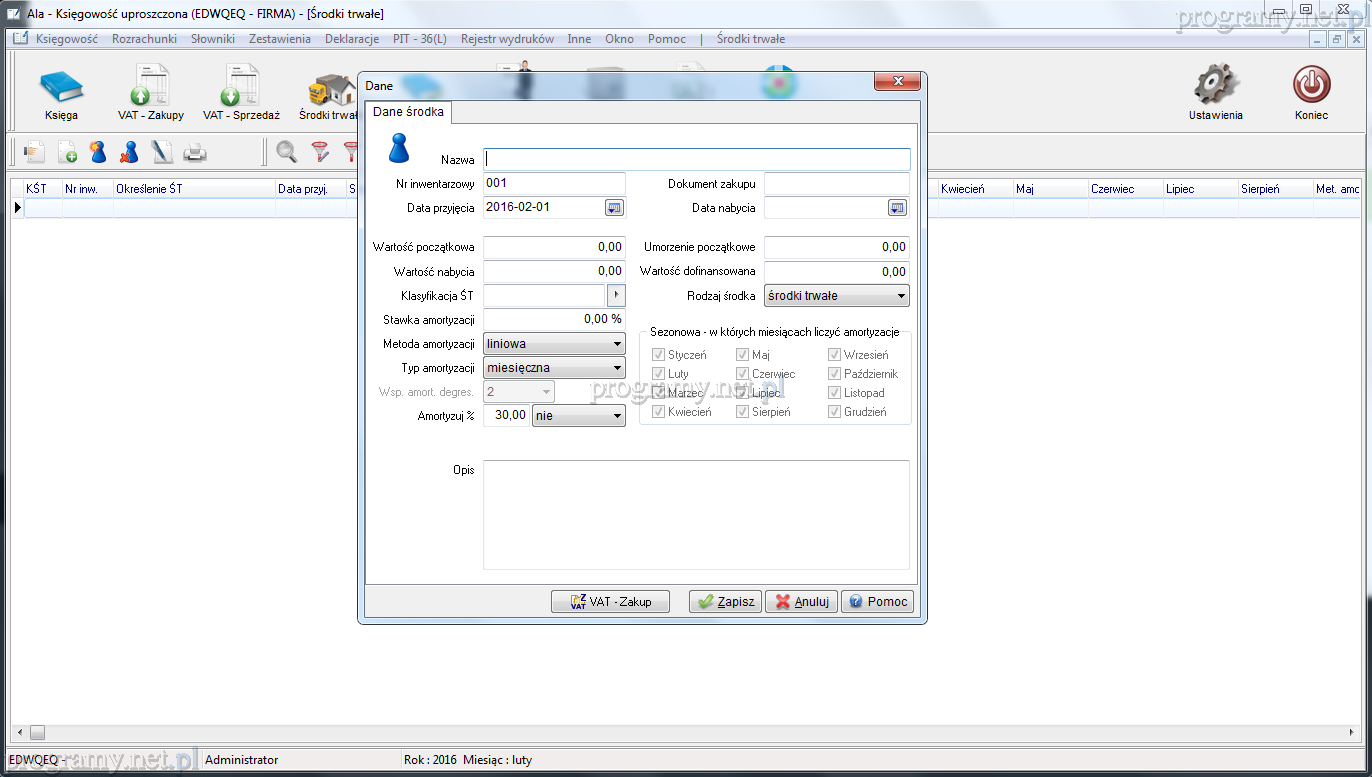The height and width of the screenshot is (777, 1372).
Task: Open the Zestawienia menu
Action: 279,39
